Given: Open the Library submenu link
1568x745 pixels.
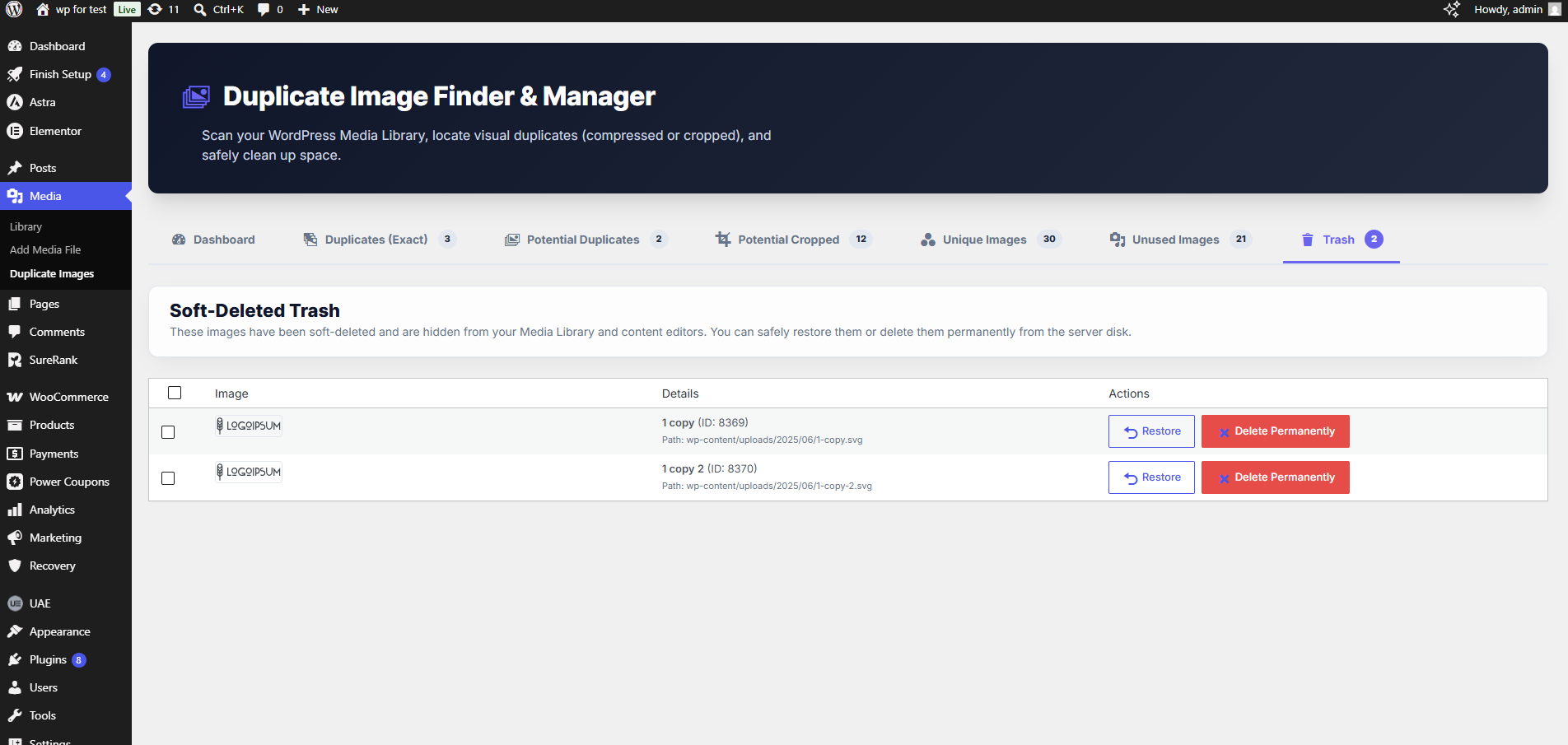Looking at the screenshot, I should tap(26, 226).
